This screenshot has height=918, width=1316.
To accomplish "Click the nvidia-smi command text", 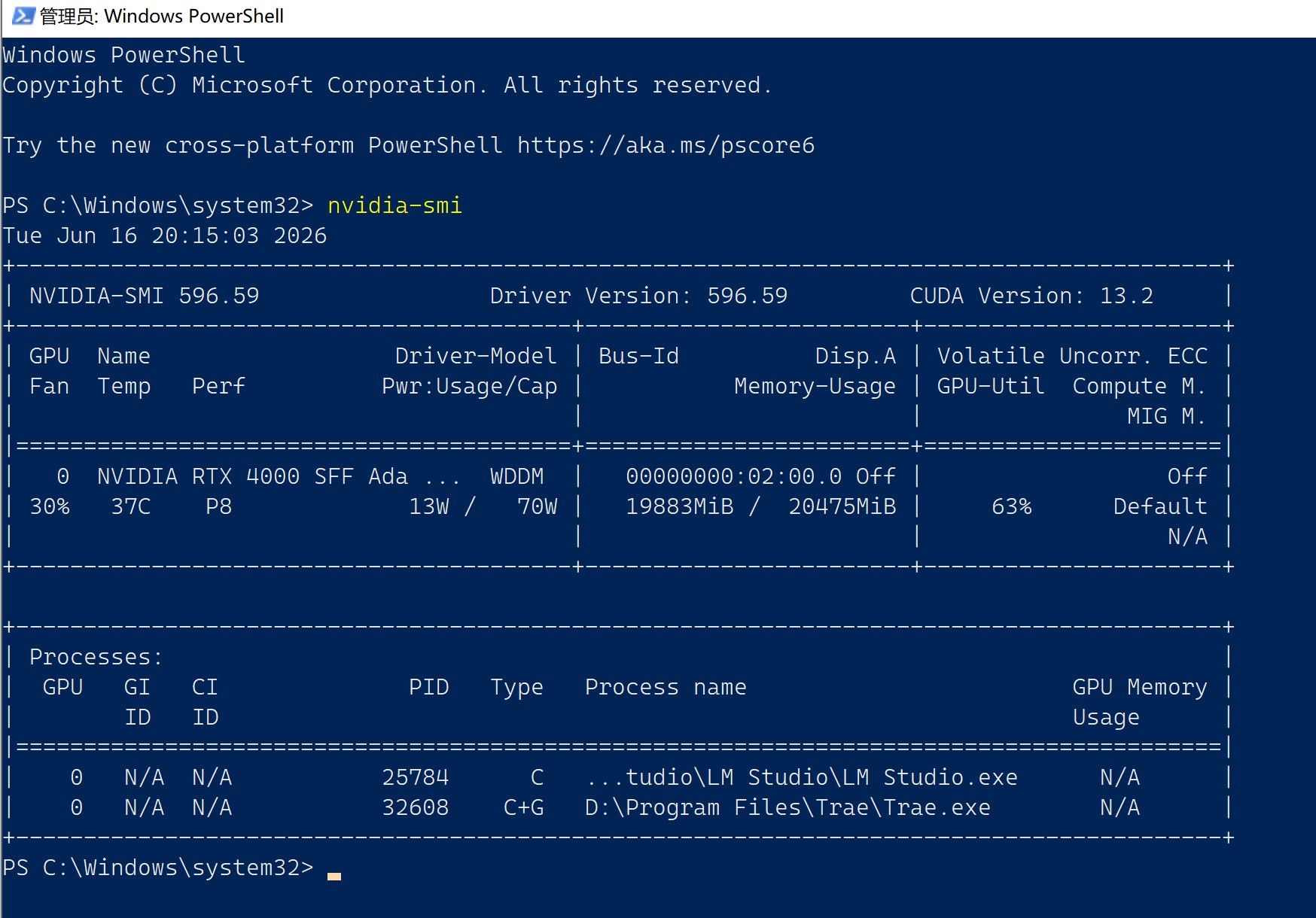I will click(394, 205).
